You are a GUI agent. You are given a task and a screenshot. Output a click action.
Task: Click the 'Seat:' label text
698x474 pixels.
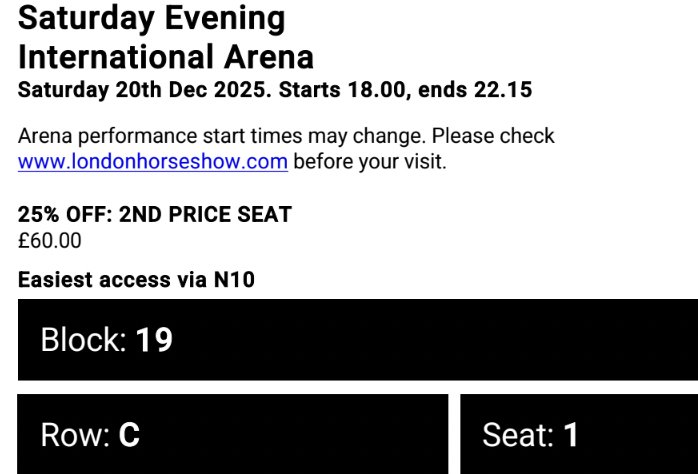tap(518, 435)
